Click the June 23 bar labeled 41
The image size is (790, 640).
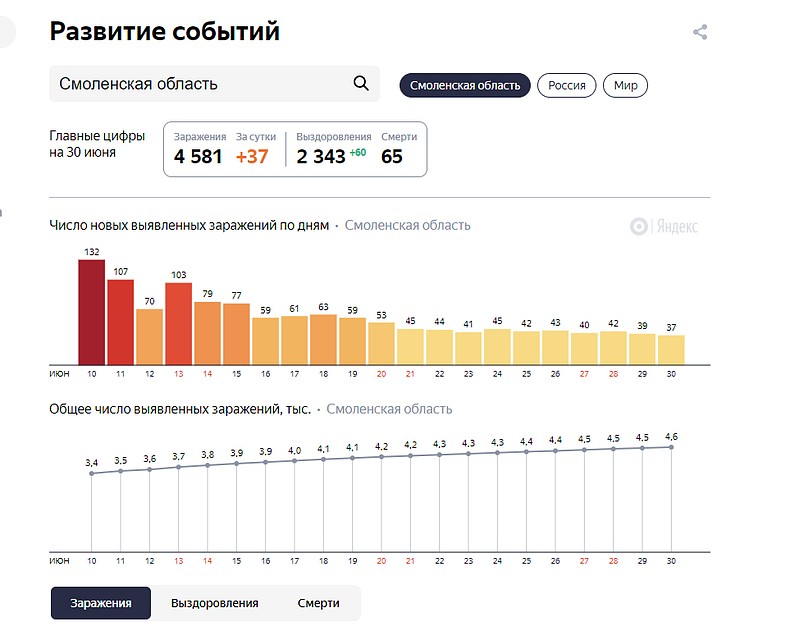click(468, 348)
